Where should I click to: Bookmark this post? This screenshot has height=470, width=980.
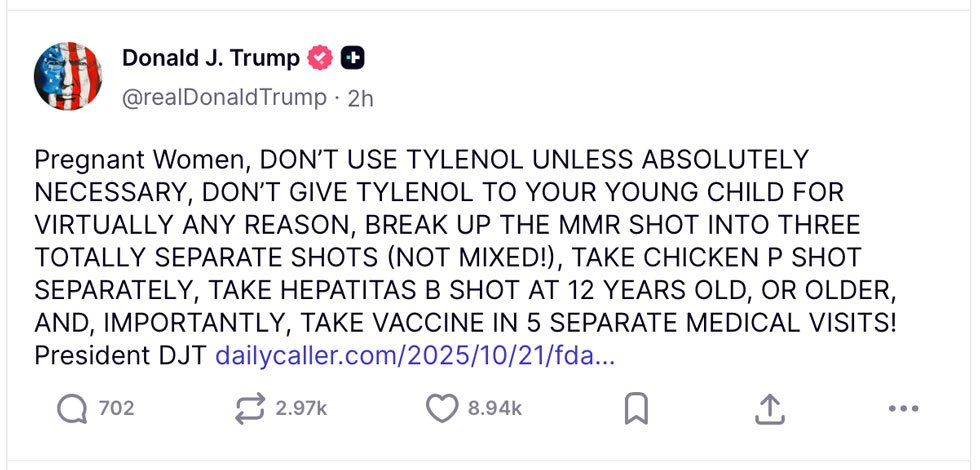click(636, 408)
